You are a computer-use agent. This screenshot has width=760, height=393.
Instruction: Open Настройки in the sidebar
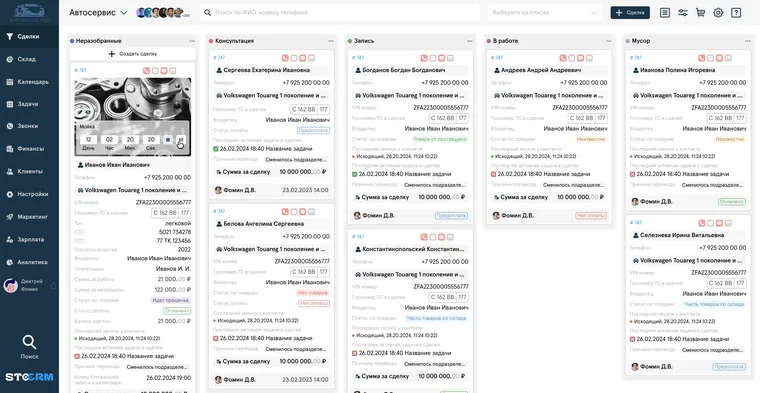29,194
